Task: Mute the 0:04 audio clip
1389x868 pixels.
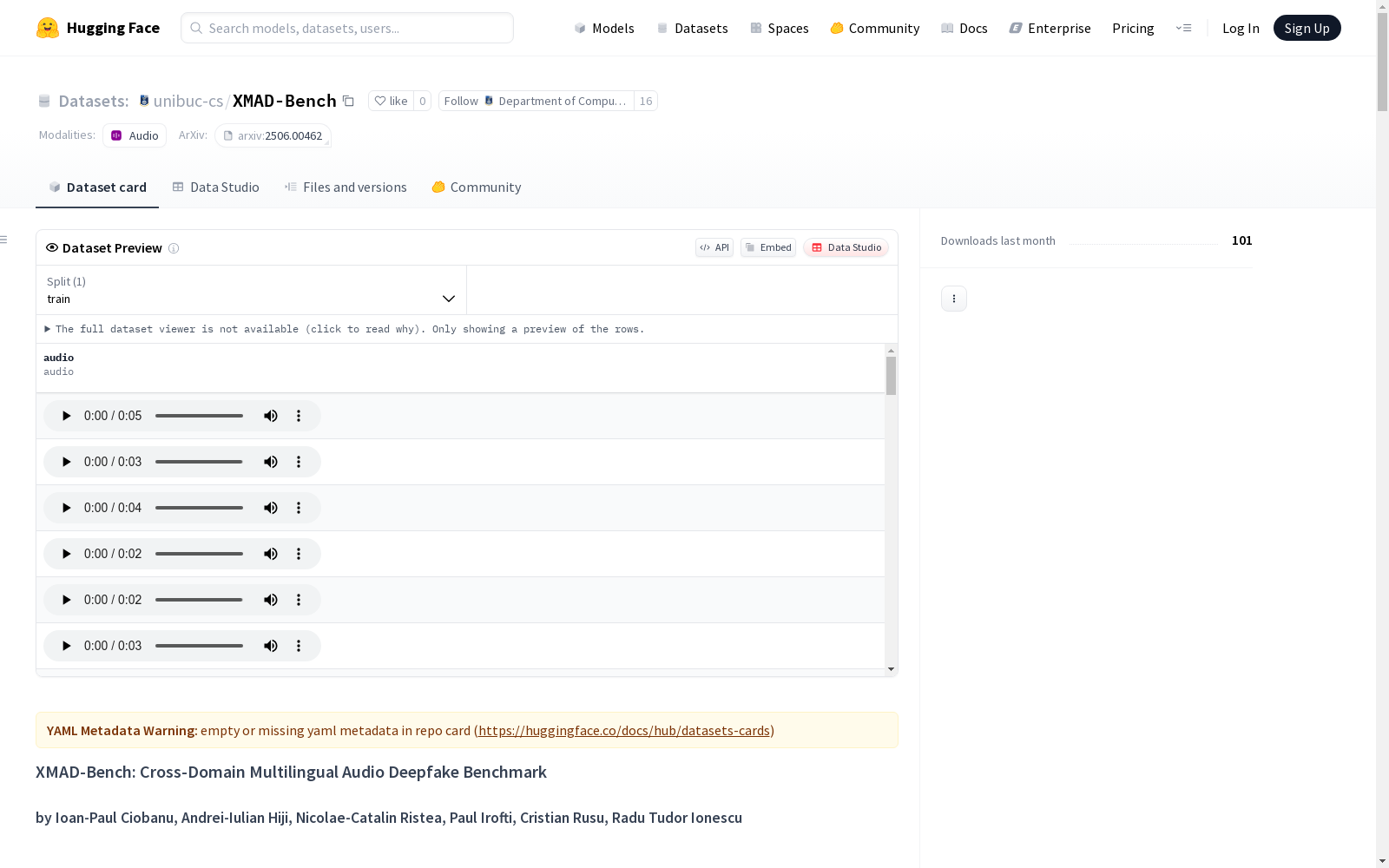Action: click(271, 508)
